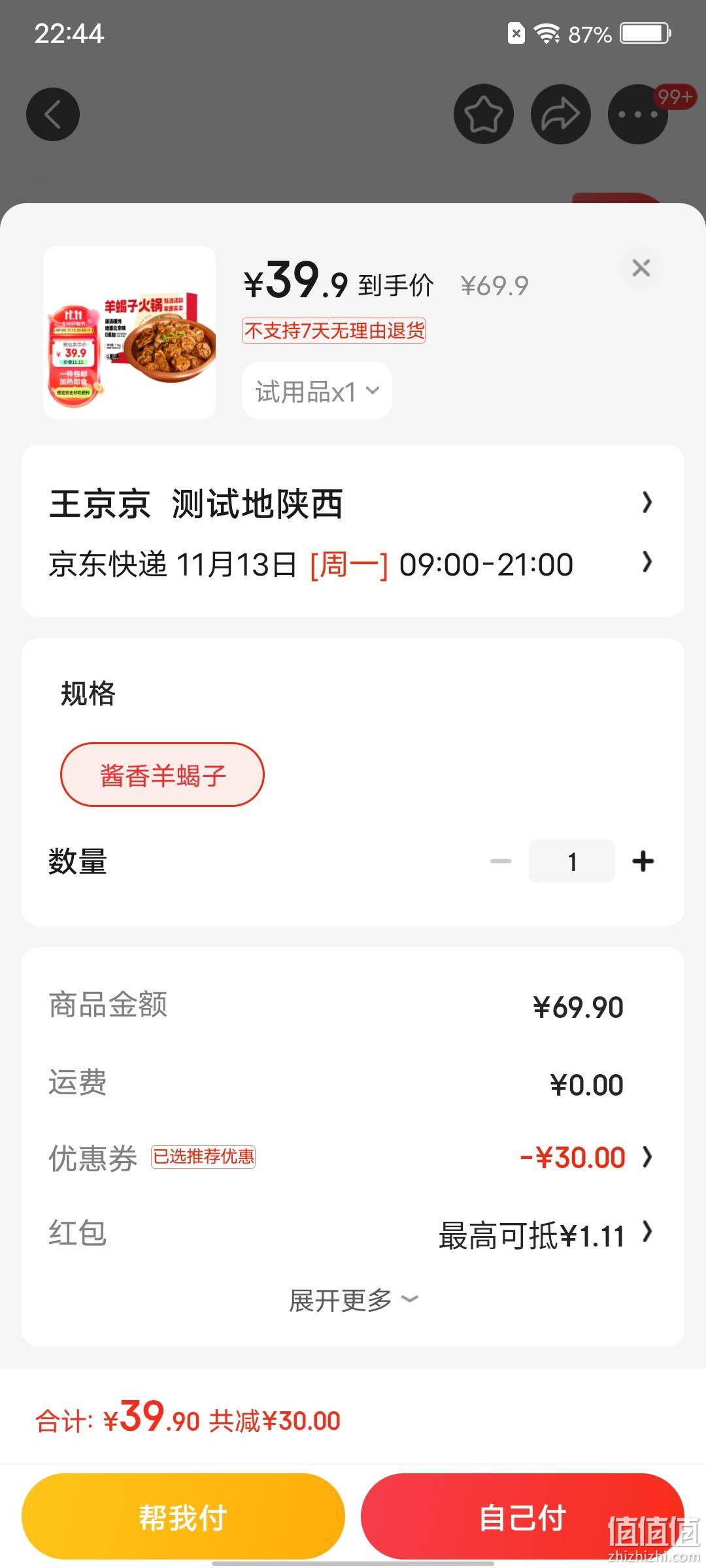Close the order panel with X

coord(641,268)
